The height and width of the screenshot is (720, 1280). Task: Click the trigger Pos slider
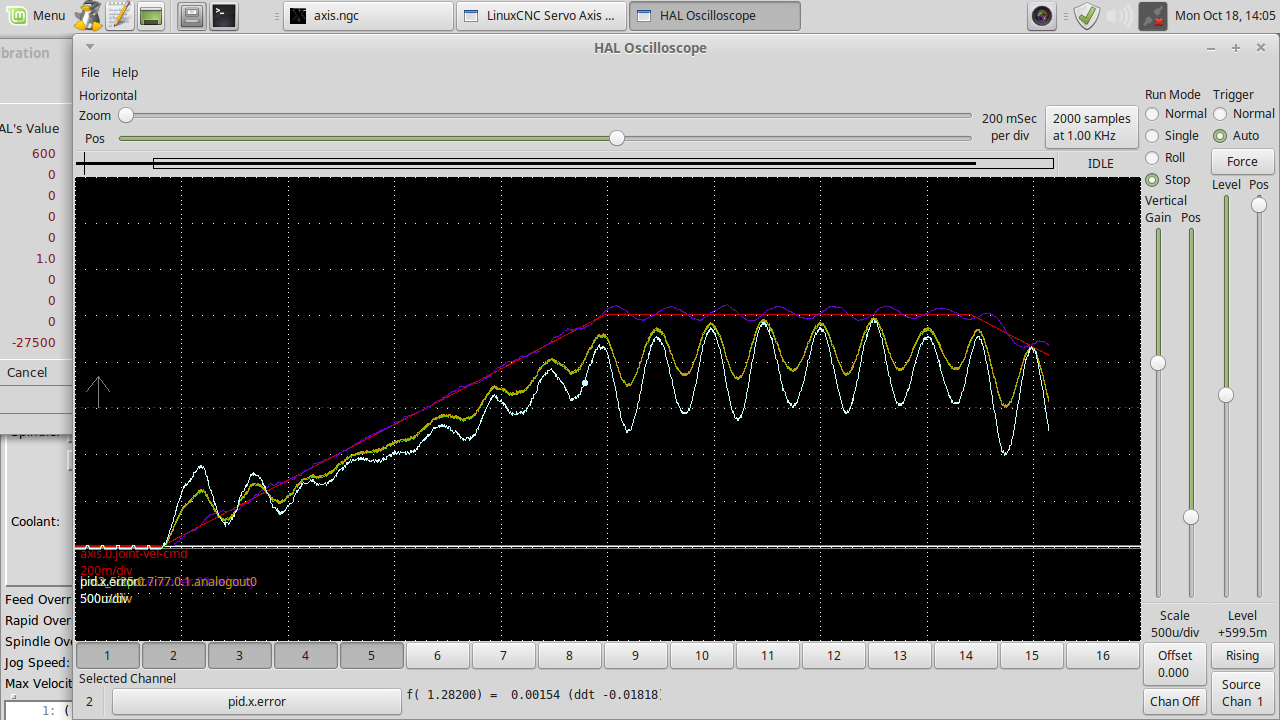coord(1258,396)
